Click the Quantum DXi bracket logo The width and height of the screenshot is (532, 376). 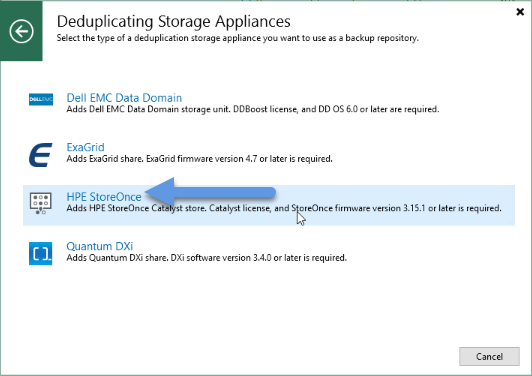pos(41,253)
